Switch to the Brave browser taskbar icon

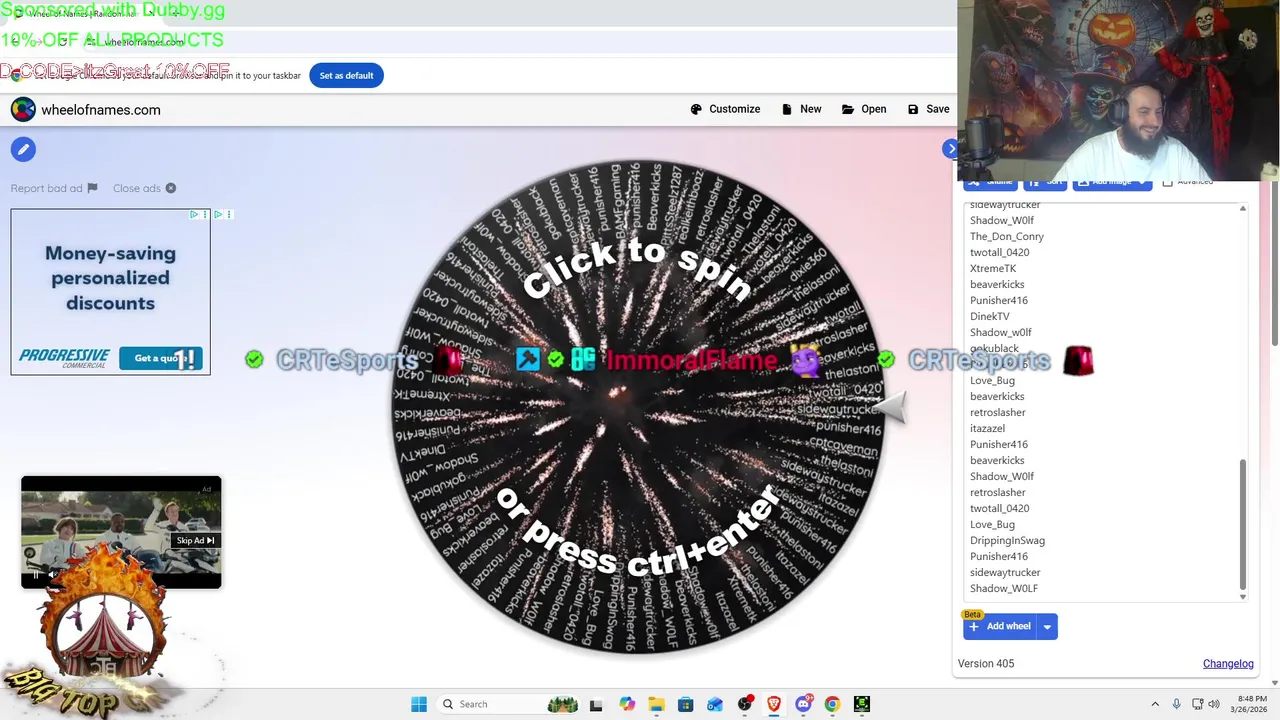[774, 704]
